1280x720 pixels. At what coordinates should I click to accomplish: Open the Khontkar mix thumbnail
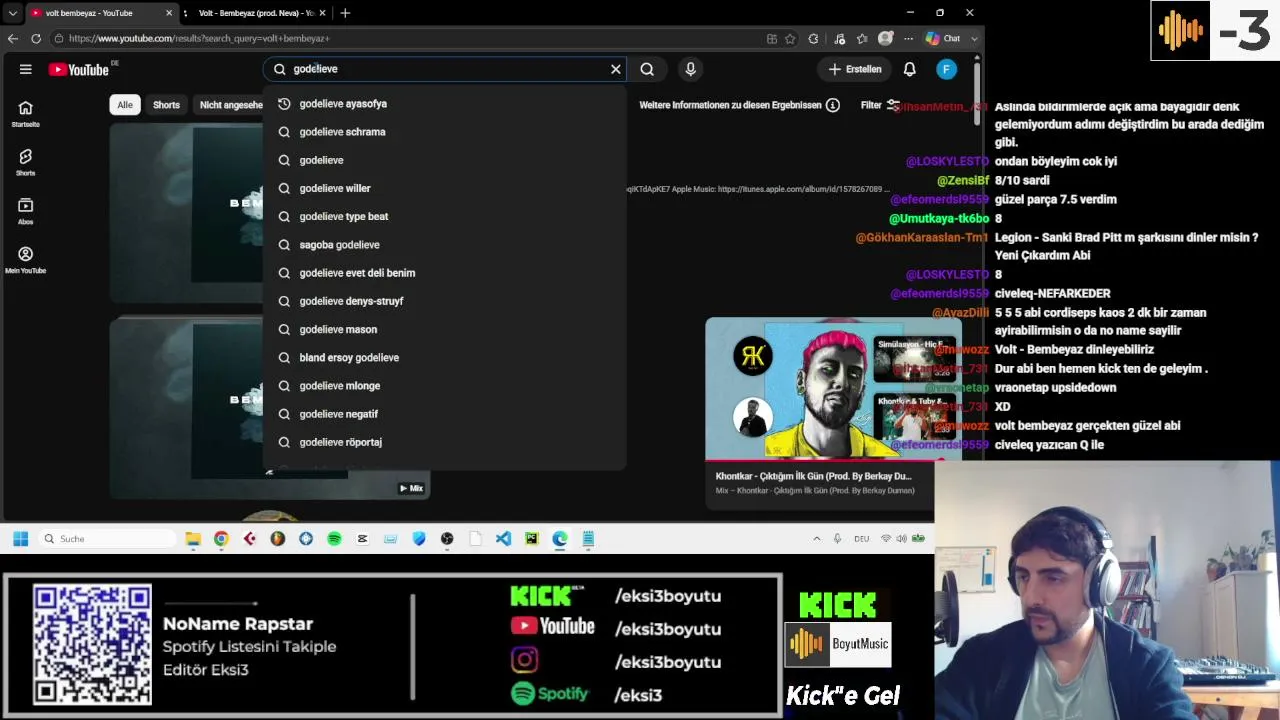click(x=833, y=389)
